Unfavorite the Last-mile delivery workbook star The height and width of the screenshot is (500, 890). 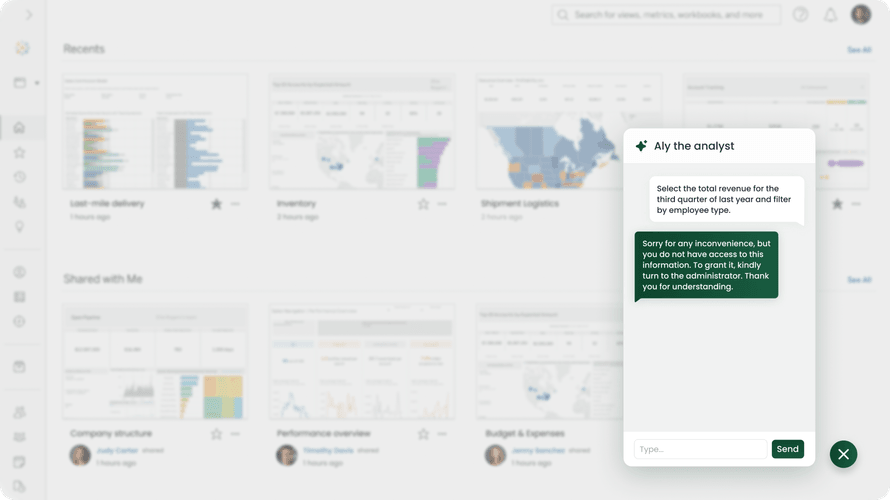coord(216,204)
